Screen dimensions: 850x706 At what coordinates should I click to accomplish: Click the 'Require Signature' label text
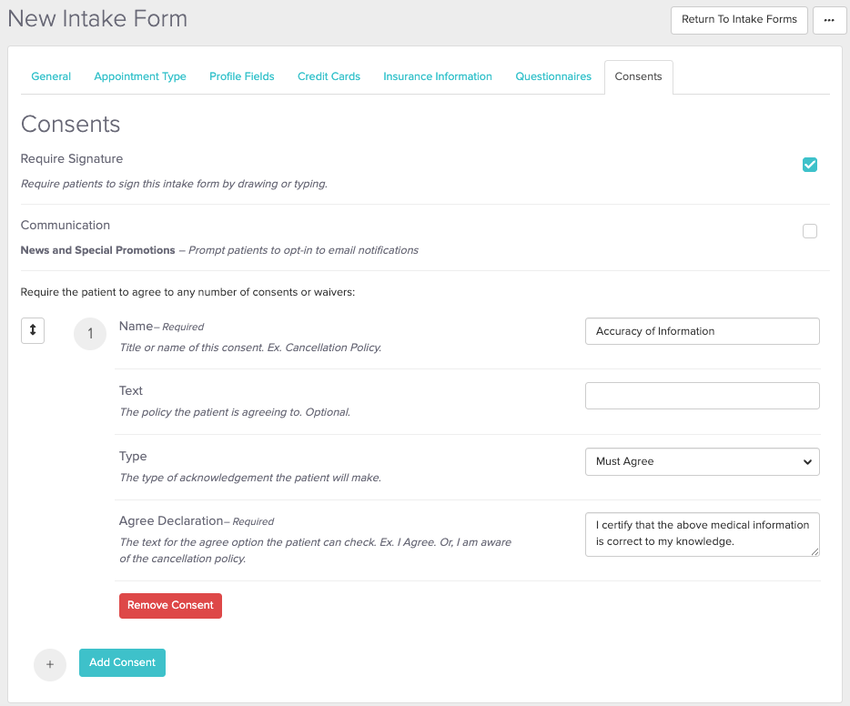pos(72,159)
